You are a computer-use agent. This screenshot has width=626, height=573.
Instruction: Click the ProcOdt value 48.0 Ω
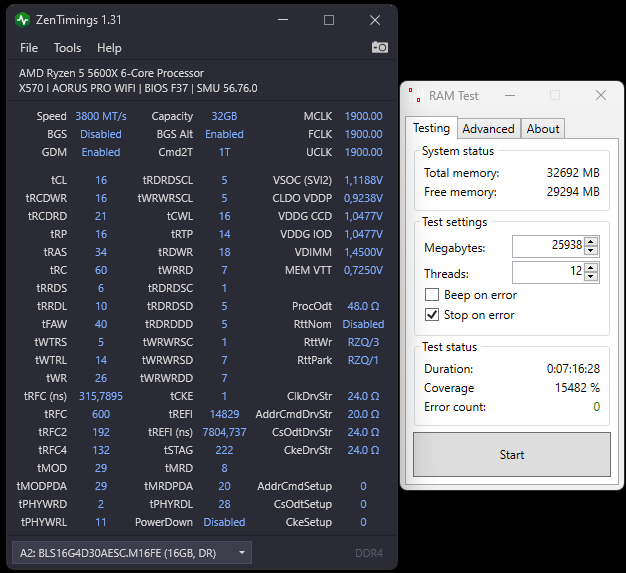[x=363, y=306]
